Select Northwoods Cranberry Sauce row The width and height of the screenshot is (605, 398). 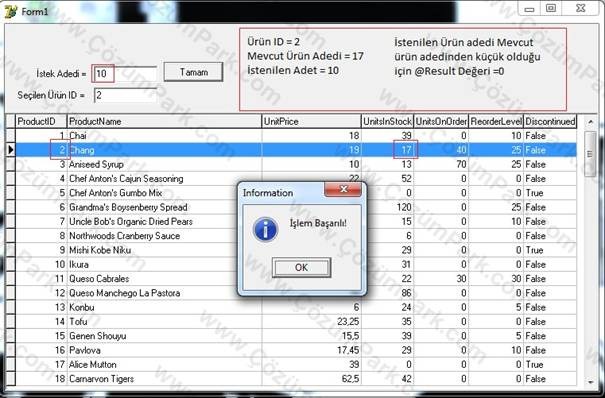296,236
